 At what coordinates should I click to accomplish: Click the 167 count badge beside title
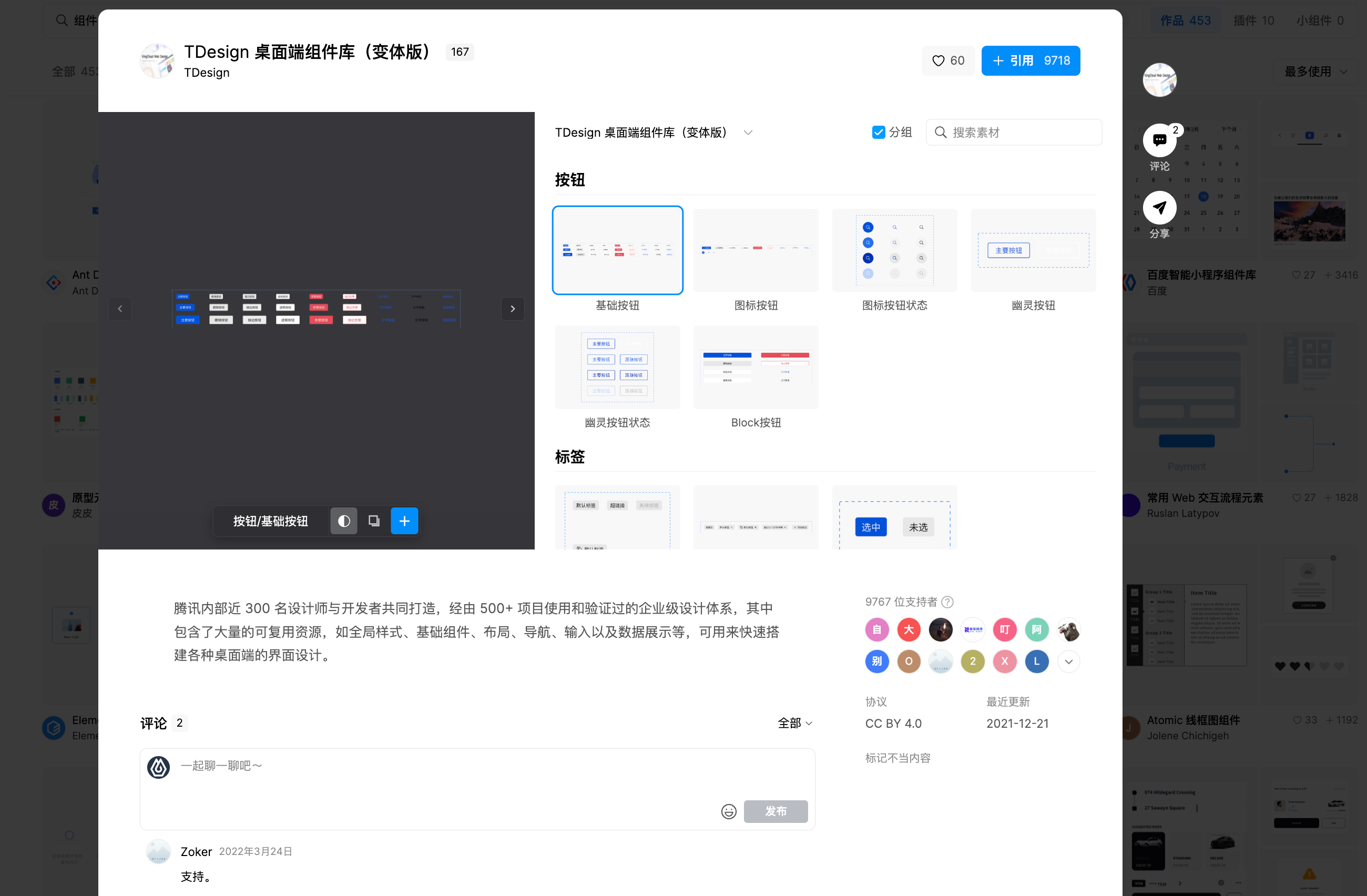click(x=460, y=52)
